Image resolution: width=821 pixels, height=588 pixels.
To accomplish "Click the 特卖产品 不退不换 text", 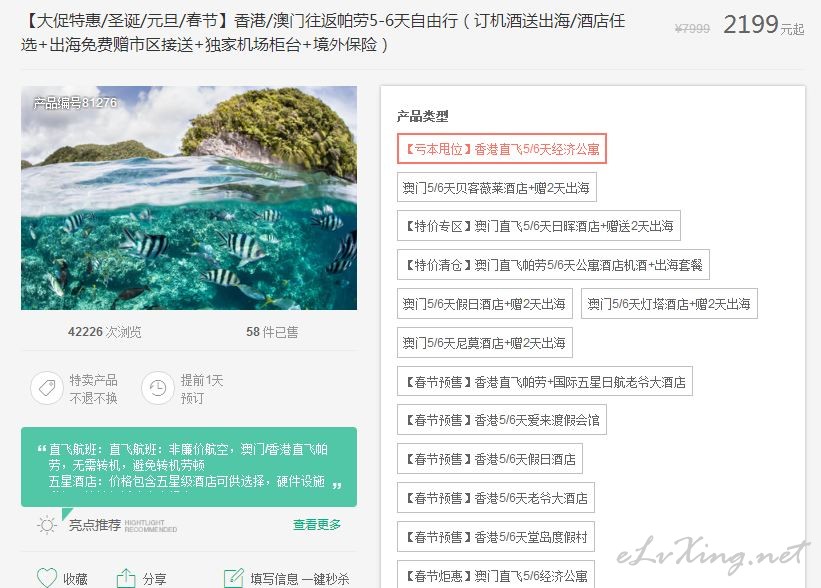I will pos(94,389).
